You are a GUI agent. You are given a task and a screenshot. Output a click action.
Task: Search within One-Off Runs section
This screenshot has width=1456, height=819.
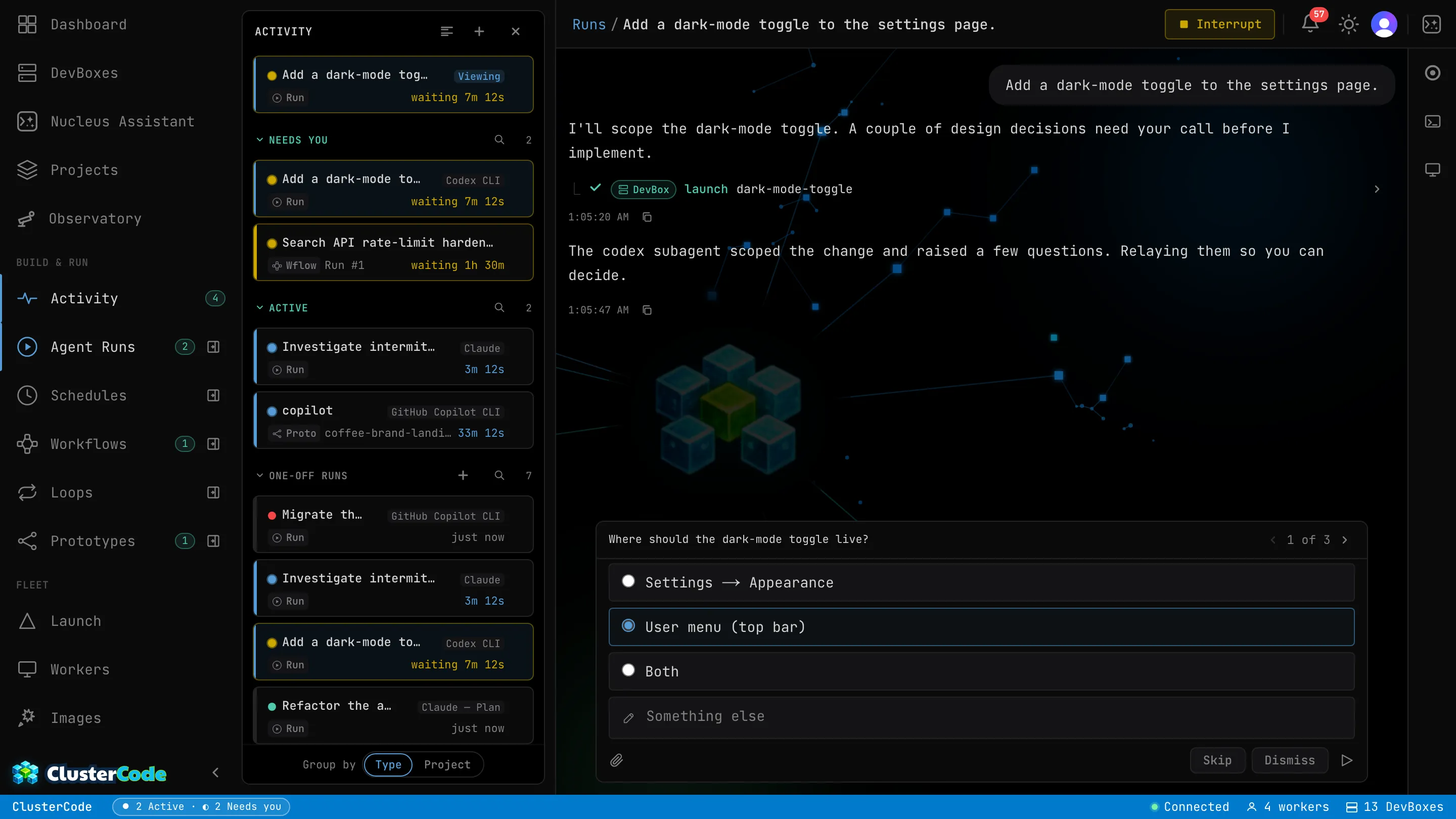[x=499, y=475]
